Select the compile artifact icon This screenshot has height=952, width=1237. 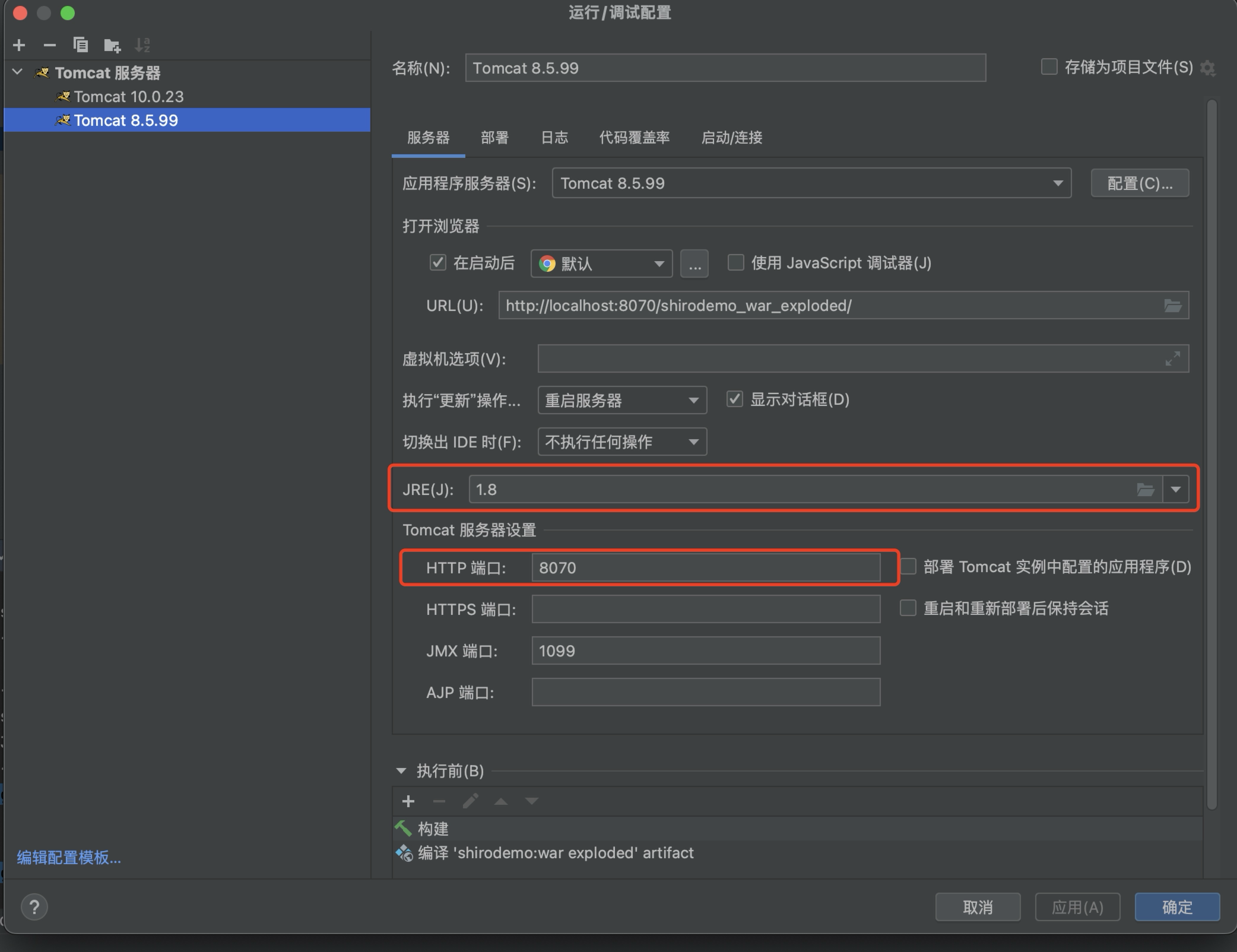(x=404, y=853)
